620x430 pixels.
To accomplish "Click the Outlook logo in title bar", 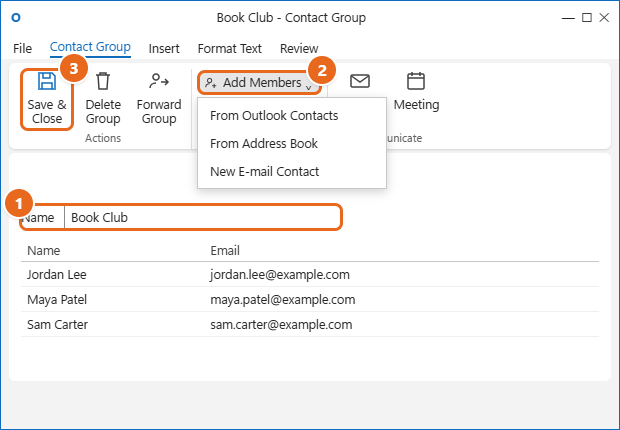I will (x=16, y=17).
